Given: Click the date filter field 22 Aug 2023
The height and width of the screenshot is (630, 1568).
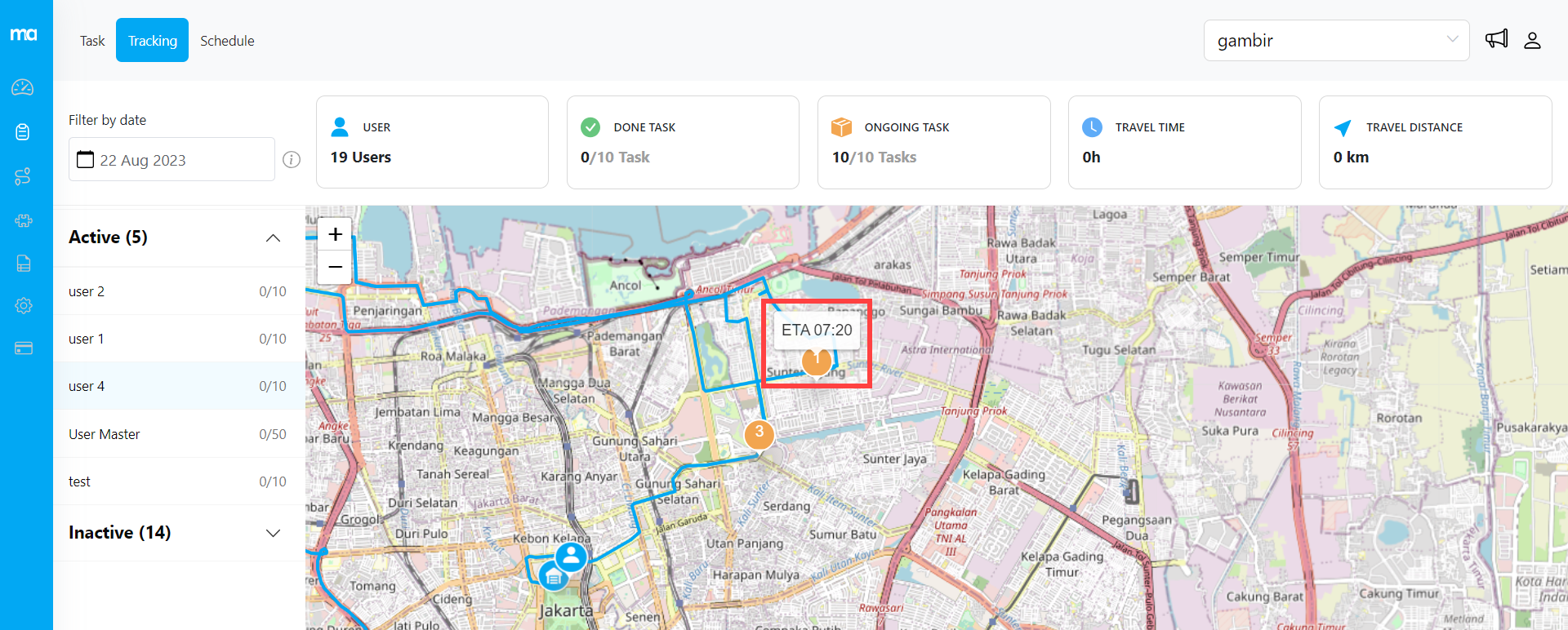Looking at the screenshot, I should [171, 160].
